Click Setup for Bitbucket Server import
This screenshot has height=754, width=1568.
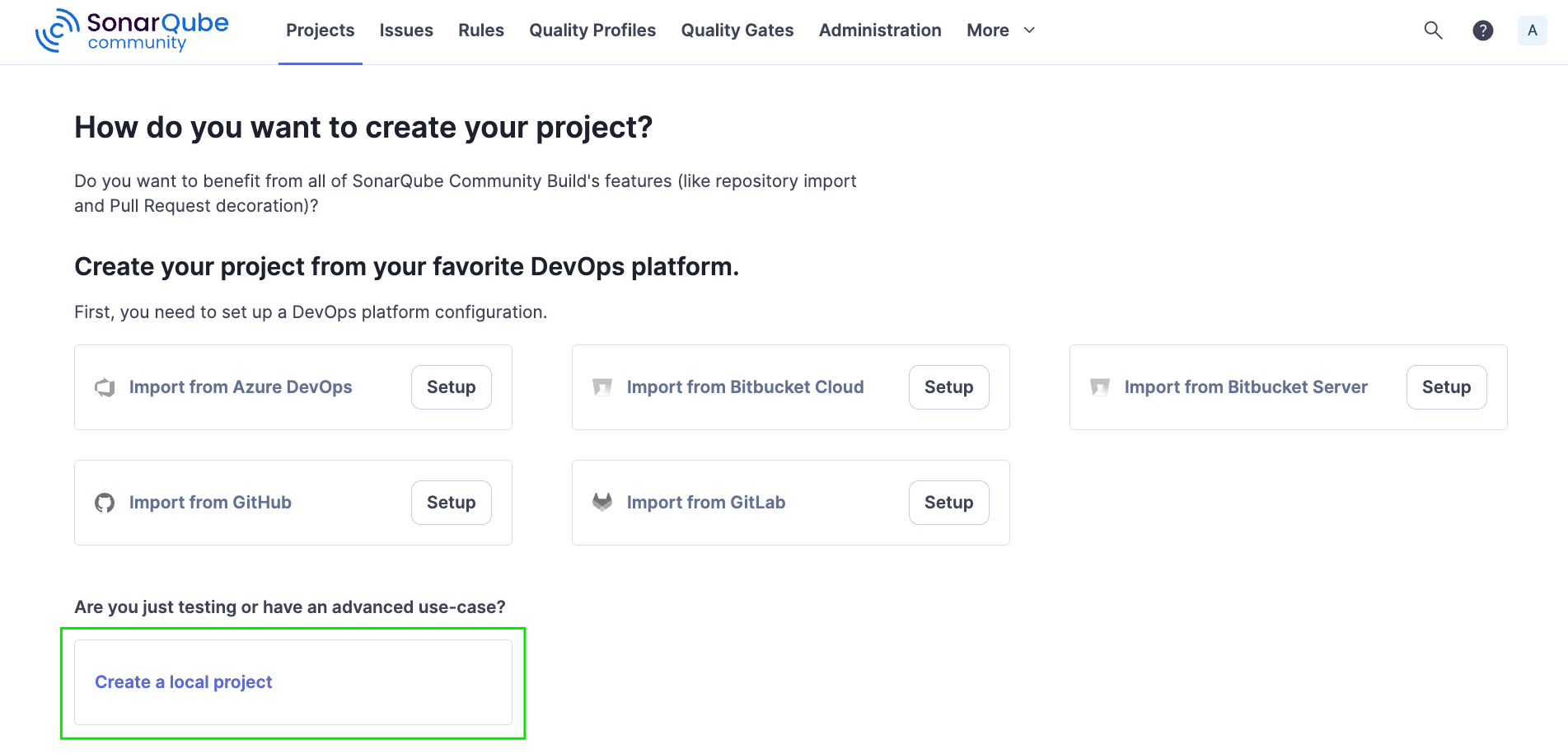click(1447, 387)
